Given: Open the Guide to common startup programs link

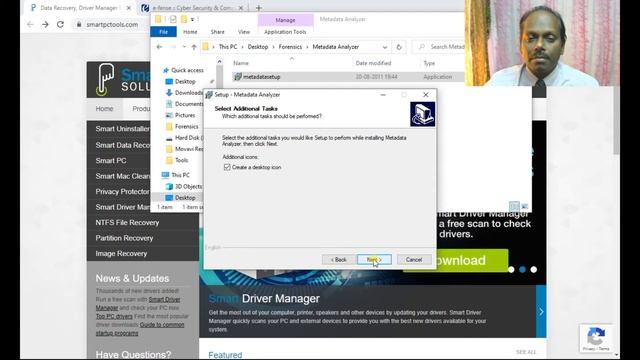Looking at the screenshot, I should click(140, 329).
